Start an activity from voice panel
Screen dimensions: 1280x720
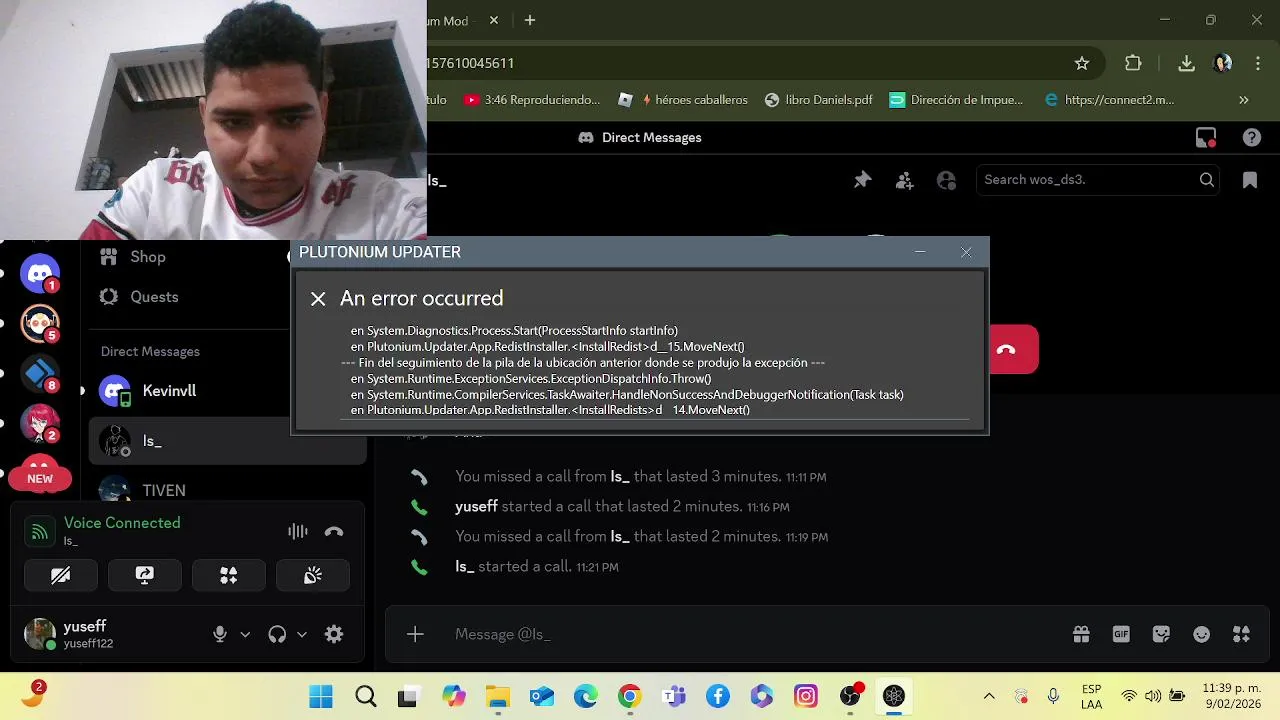(x=228, y=575)
